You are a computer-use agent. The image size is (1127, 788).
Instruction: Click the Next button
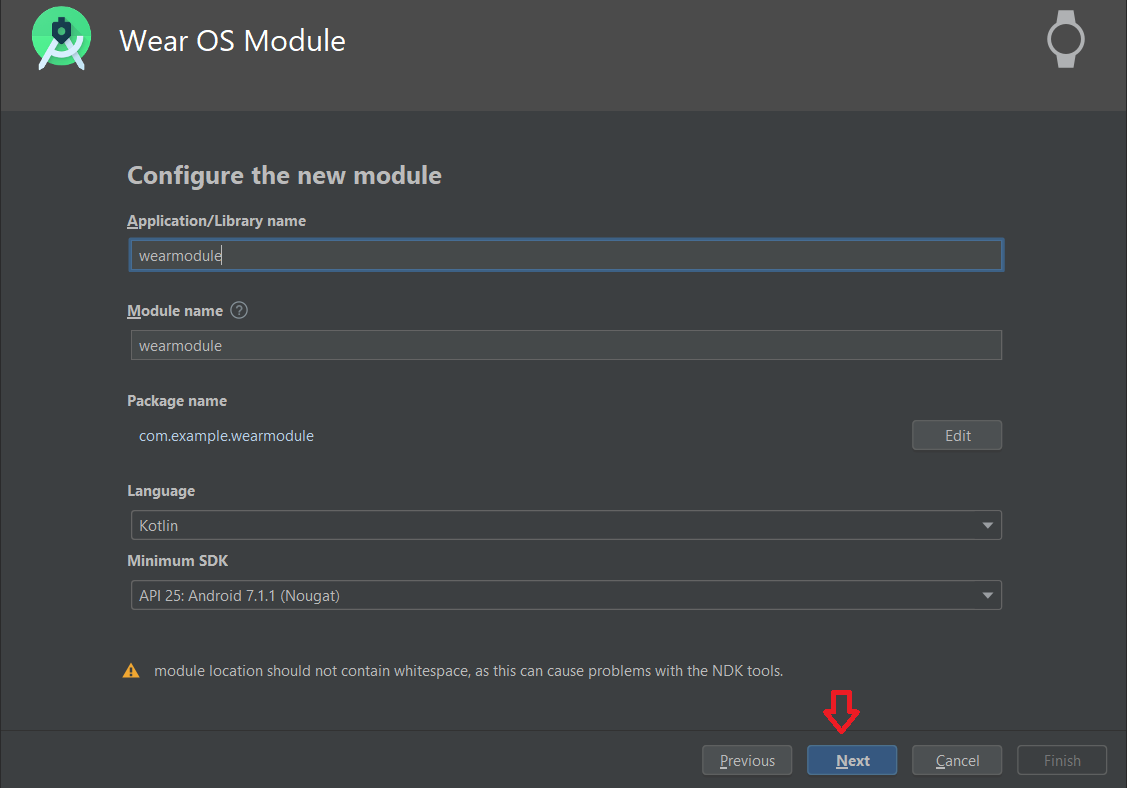(851, 760)
